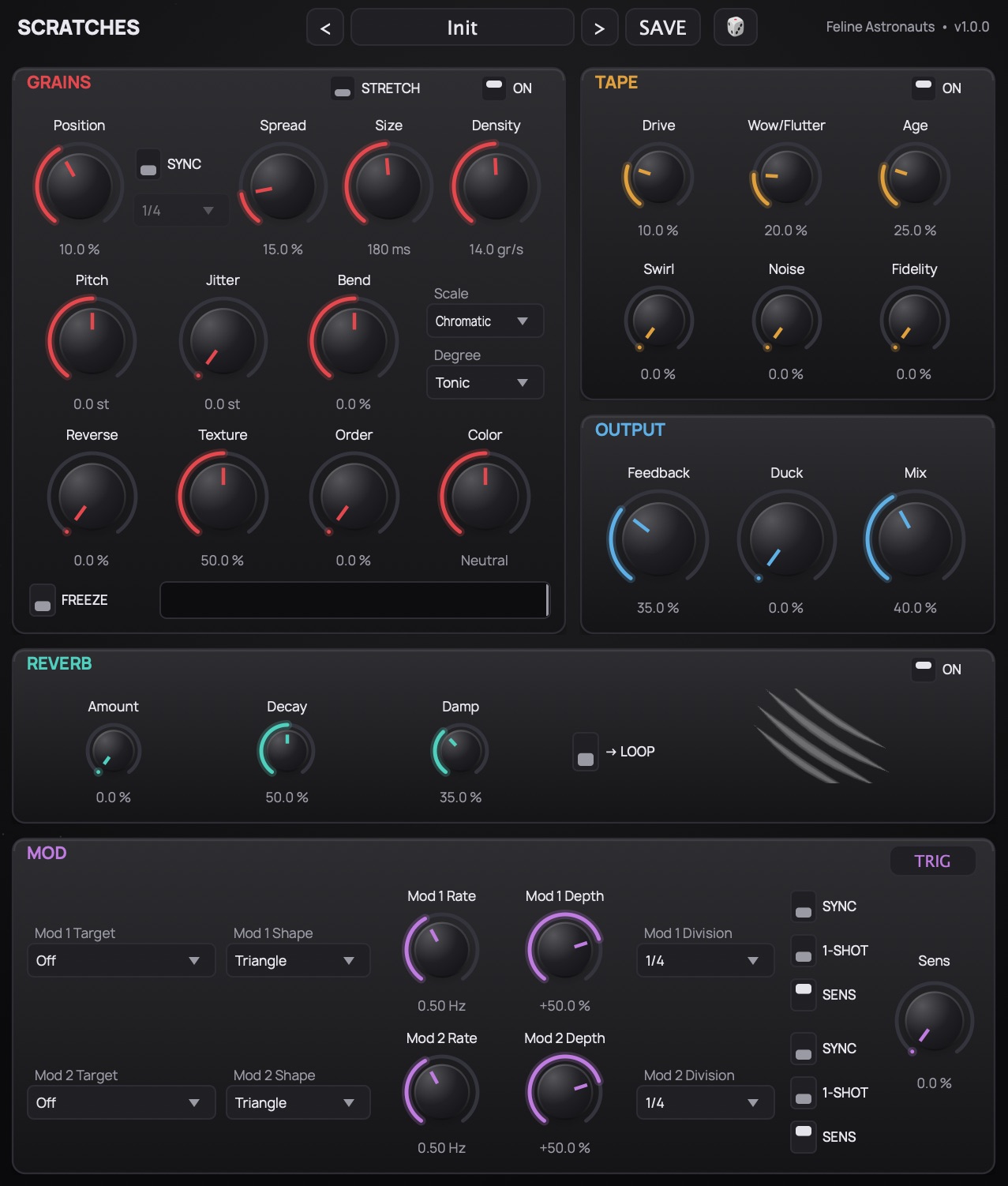Open the Mod 2 Shape dropdown
Viewport: 1008px width, 1186px height.
298,1103
